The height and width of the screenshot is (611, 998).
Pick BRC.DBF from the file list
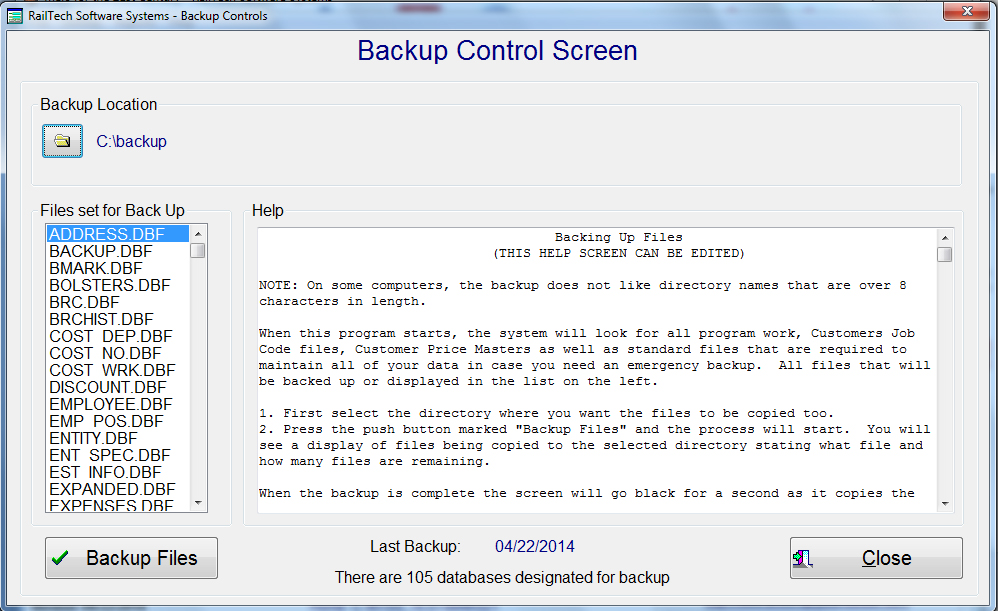coord(84,302)
